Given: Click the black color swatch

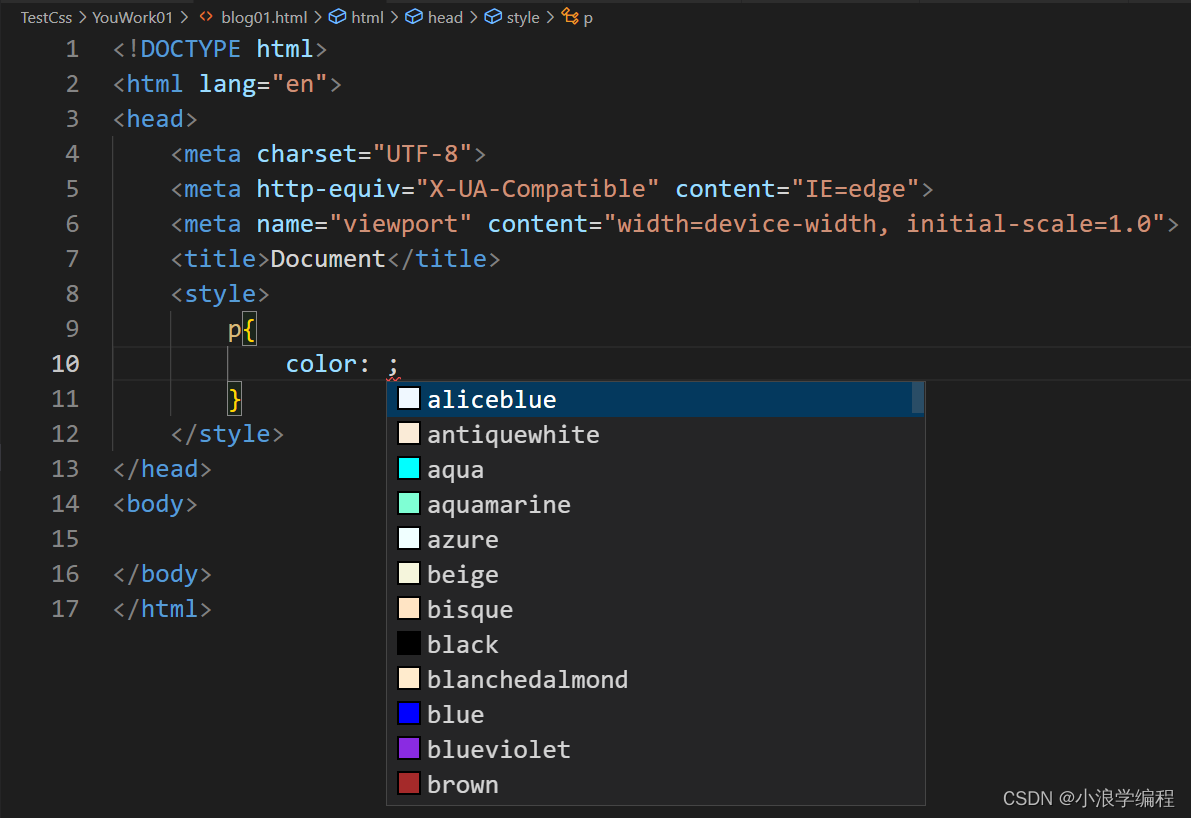Looking at the screenshot, I should pos(409,643).
